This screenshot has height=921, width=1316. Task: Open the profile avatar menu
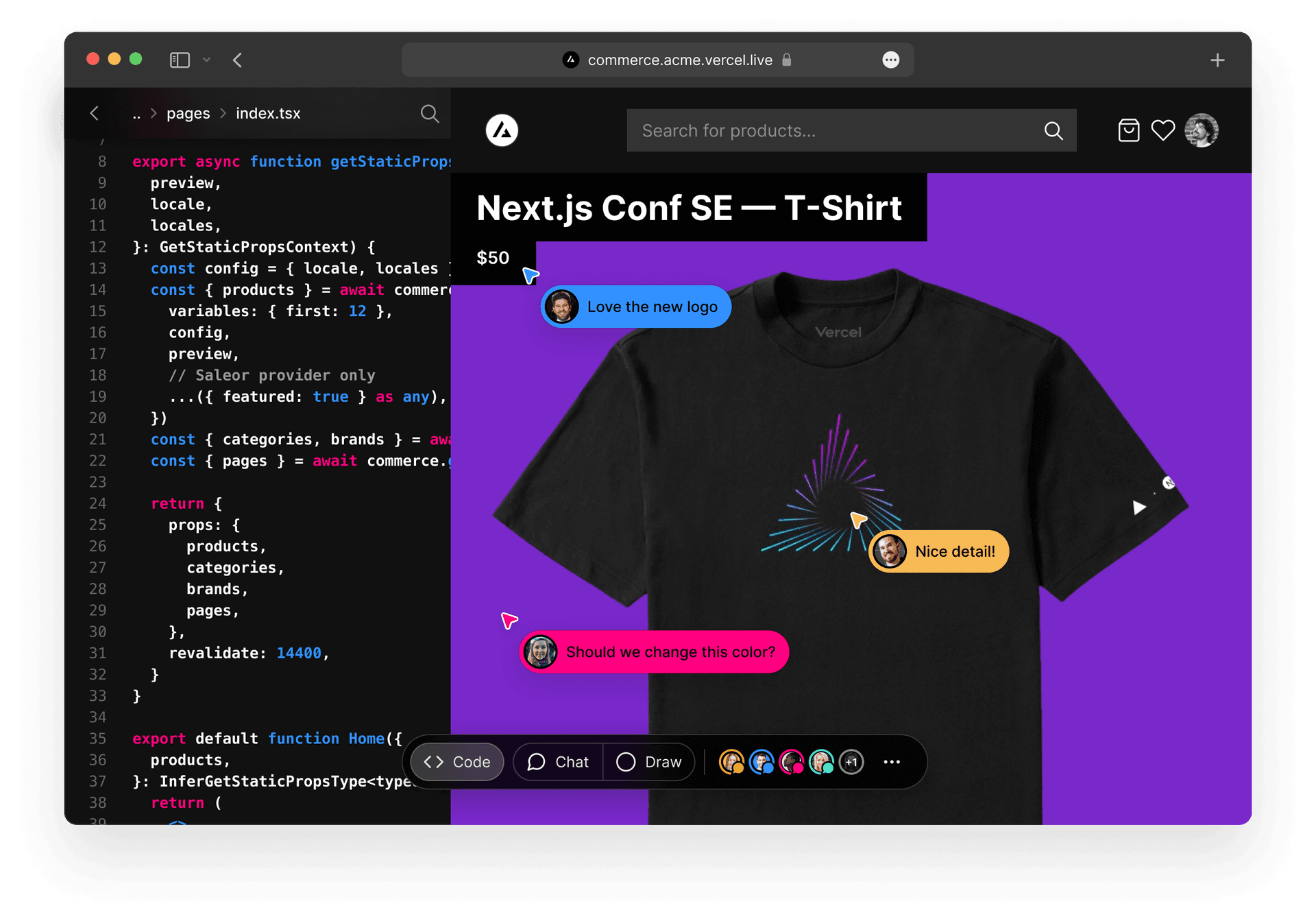click(1201, 130)
